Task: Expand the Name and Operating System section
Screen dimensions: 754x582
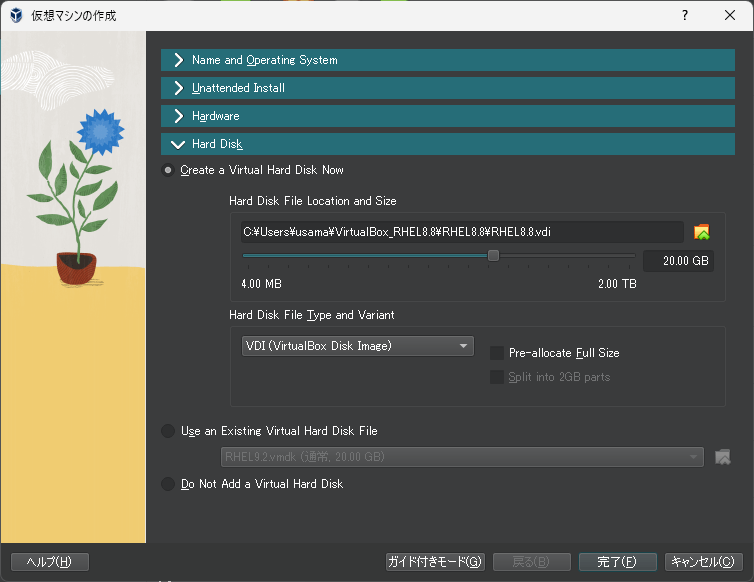Action: [448, 60]
